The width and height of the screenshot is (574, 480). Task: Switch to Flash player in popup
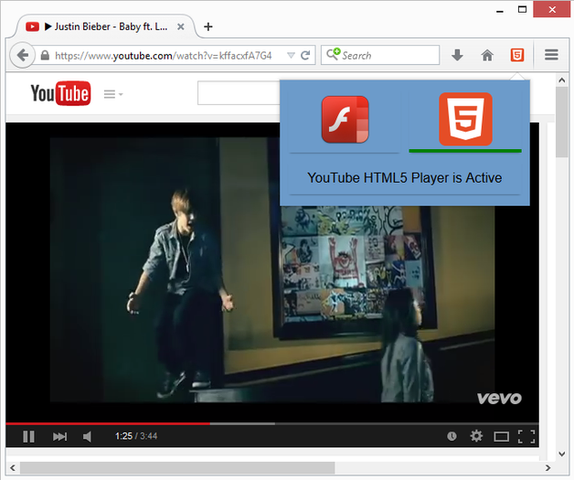pyautogui.click(x=345, y=119)
